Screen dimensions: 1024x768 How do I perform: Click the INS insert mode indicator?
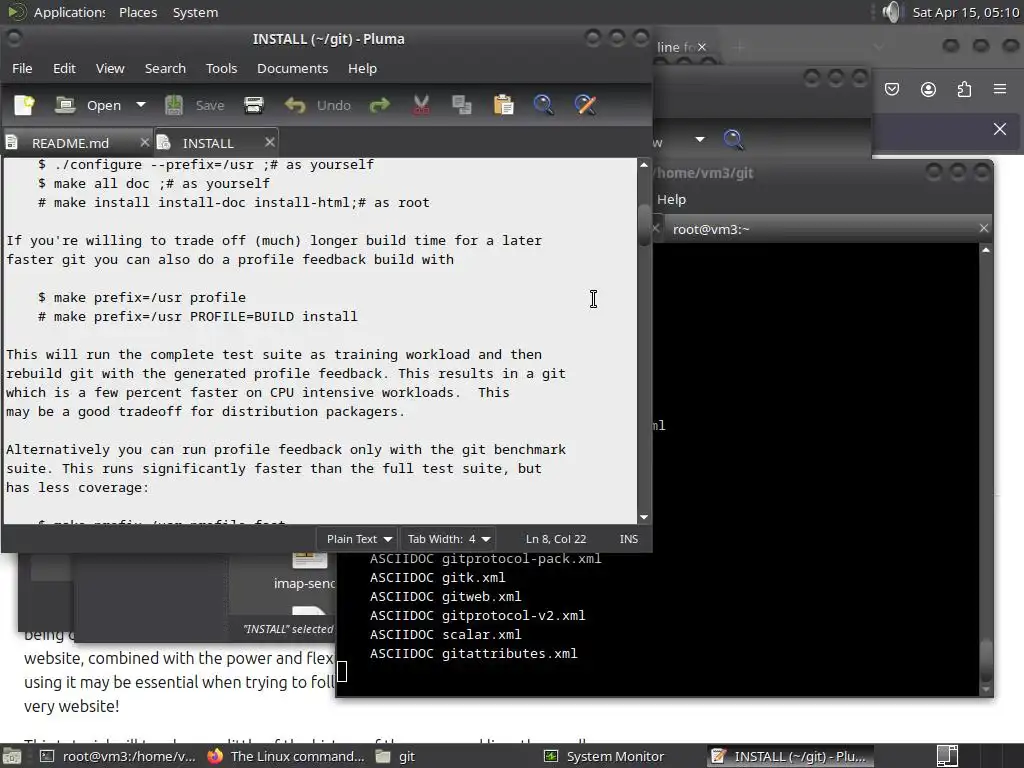(x=629, y=539)
